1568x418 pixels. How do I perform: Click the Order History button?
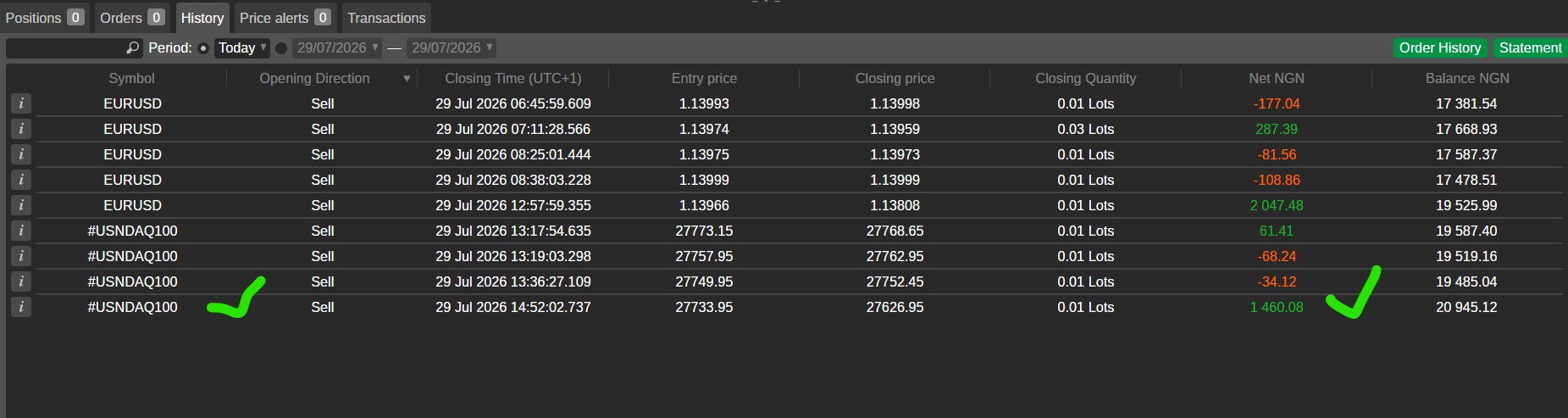(1440, 48)
